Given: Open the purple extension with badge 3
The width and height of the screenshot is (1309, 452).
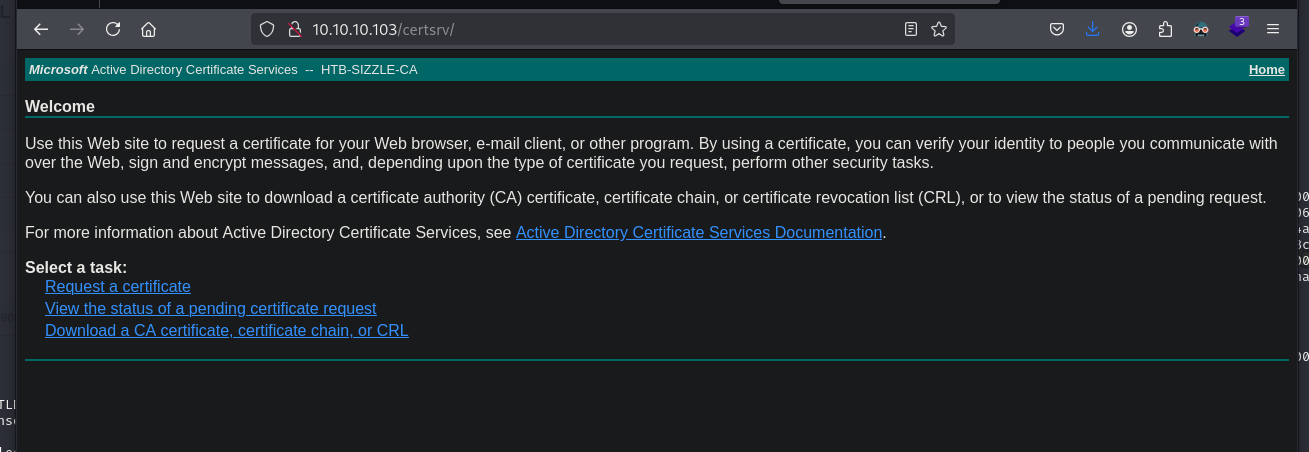Looking at the screenshot, I should click(x=1237, y=27).
